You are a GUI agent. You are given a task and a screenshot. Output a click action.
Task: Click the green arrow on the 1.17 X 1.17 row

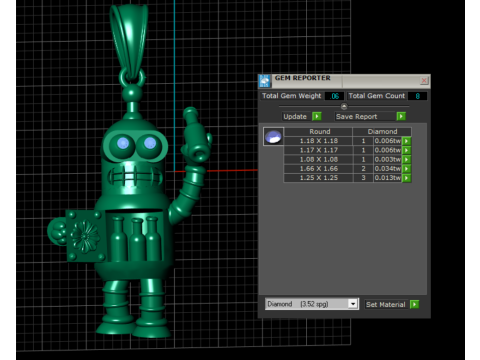[406, 150]
